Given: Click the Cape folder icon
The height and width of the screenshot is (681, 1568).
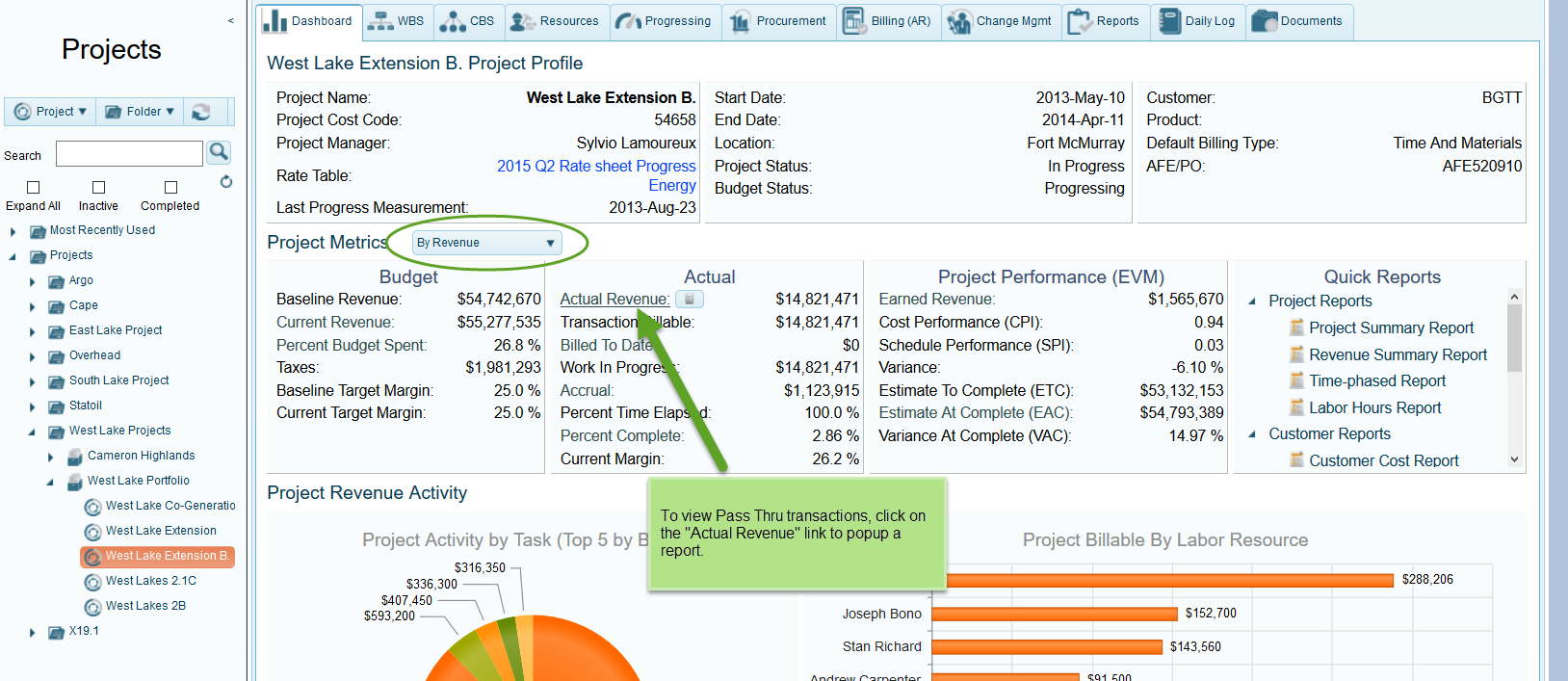Looking at the screenshot, I should [x=57, y=306].
